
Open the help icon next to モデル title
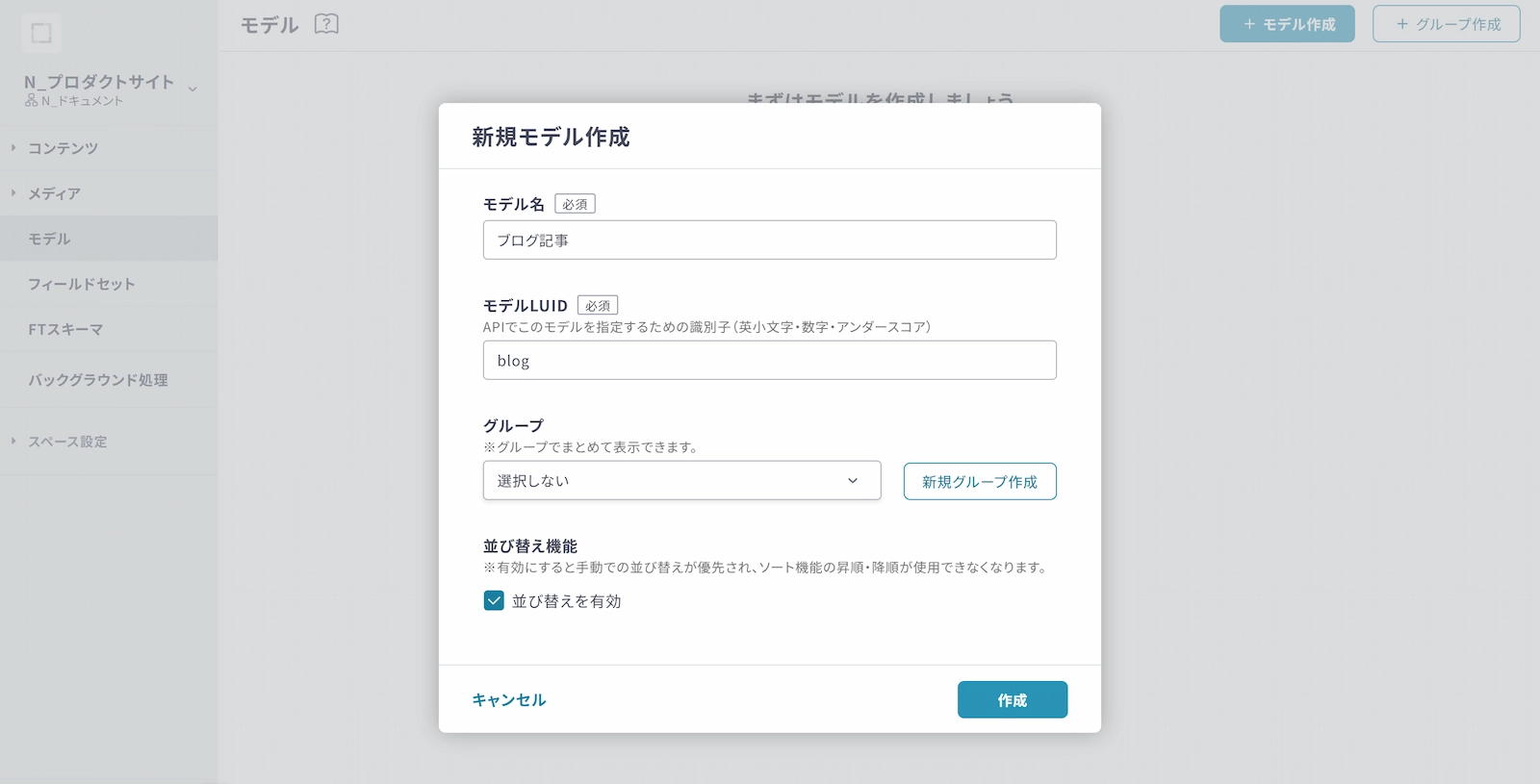click(326, 24)
